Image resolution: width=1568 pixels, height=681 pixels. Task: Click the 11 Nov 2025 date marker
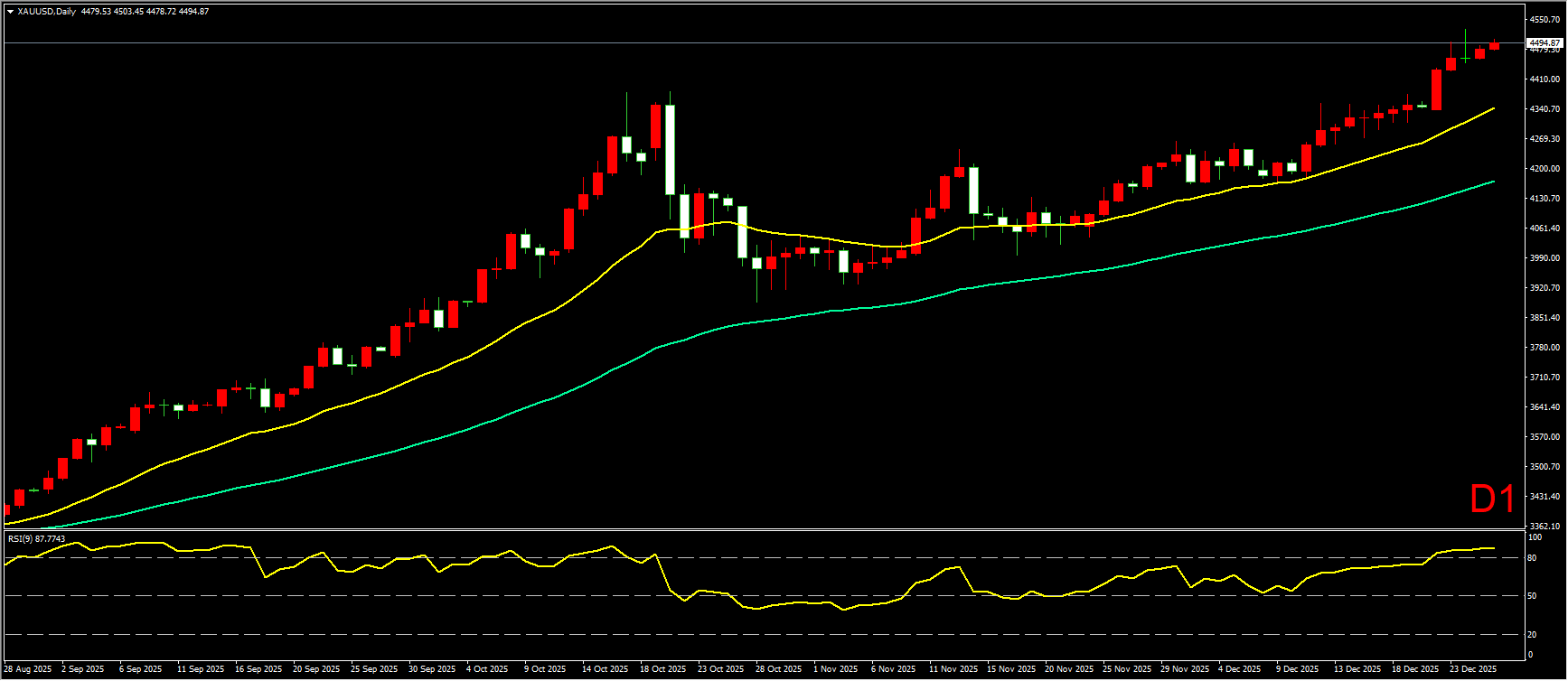coord(953,669)
